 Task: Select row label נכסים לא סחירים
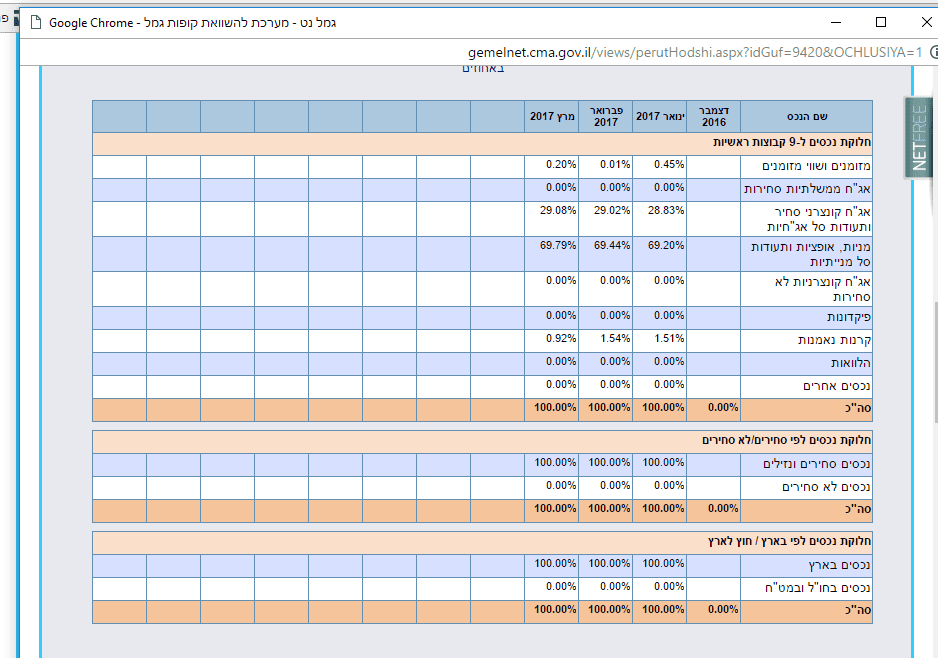click(x=826, y=488)
